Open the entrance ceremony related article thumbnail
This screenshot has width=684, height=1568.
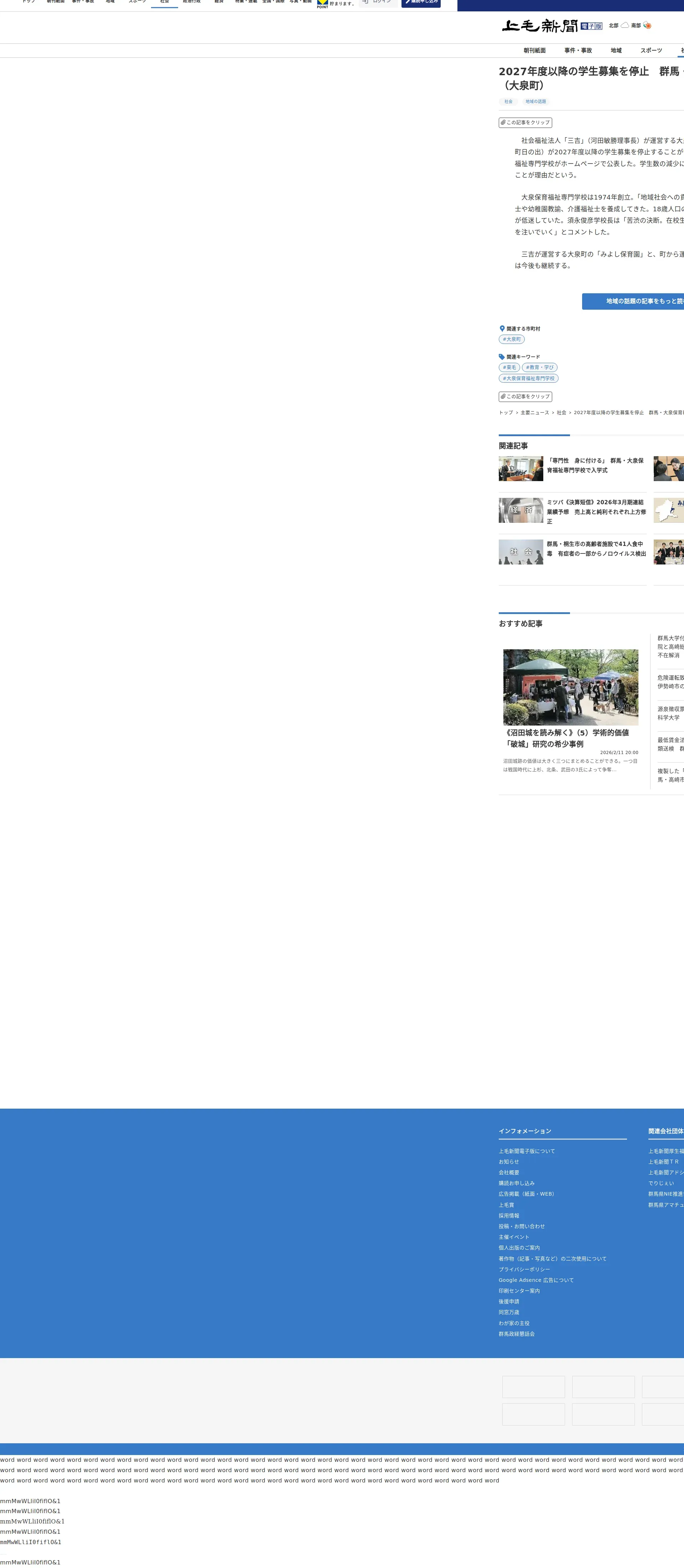click(520, 469)
